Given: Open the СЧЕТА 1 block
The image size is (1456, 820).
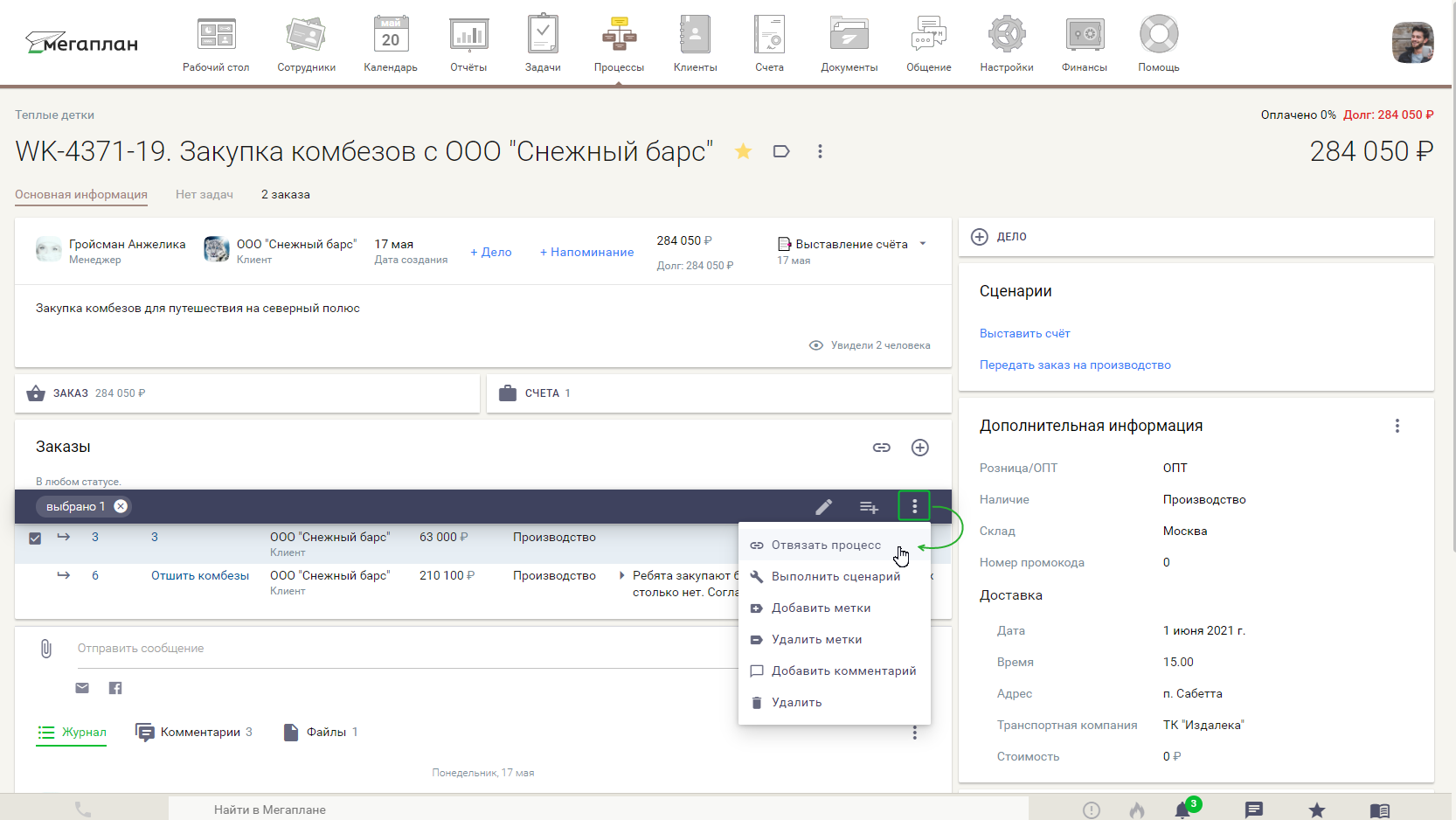Looking at the screenshot, I should [719, 393].
